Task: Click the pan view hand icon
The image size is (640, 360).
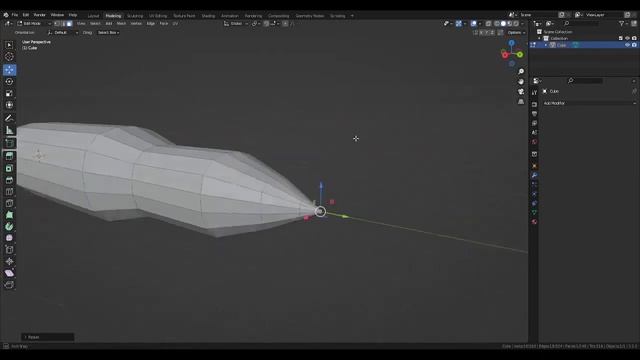Action: 521,82
